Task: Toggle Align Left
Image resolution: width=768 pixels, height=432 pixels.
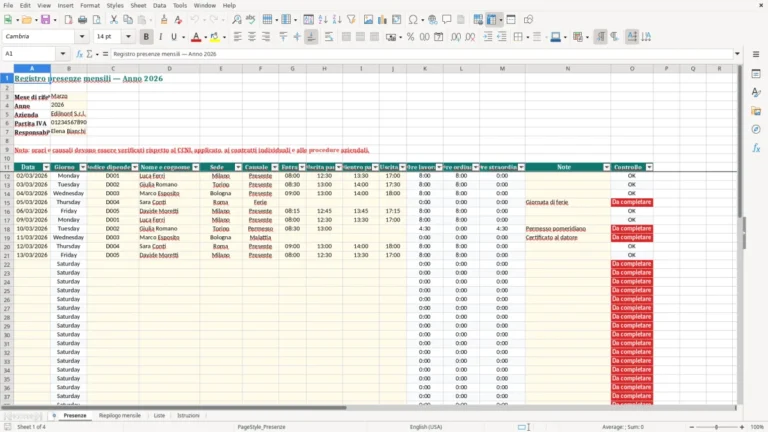Action: point(238,37)
